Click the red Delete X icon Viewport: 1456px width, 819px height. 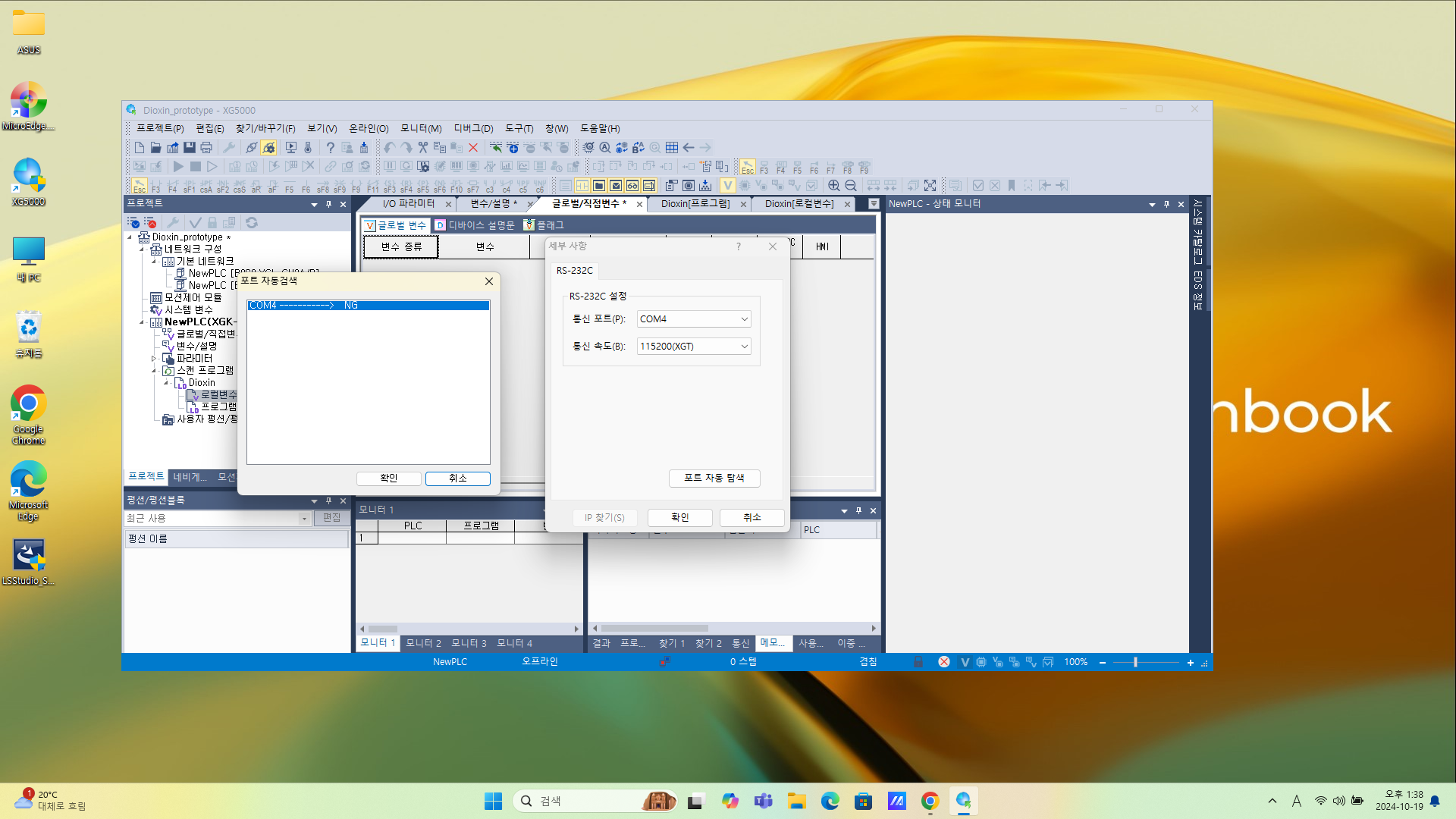click(473, 148)
